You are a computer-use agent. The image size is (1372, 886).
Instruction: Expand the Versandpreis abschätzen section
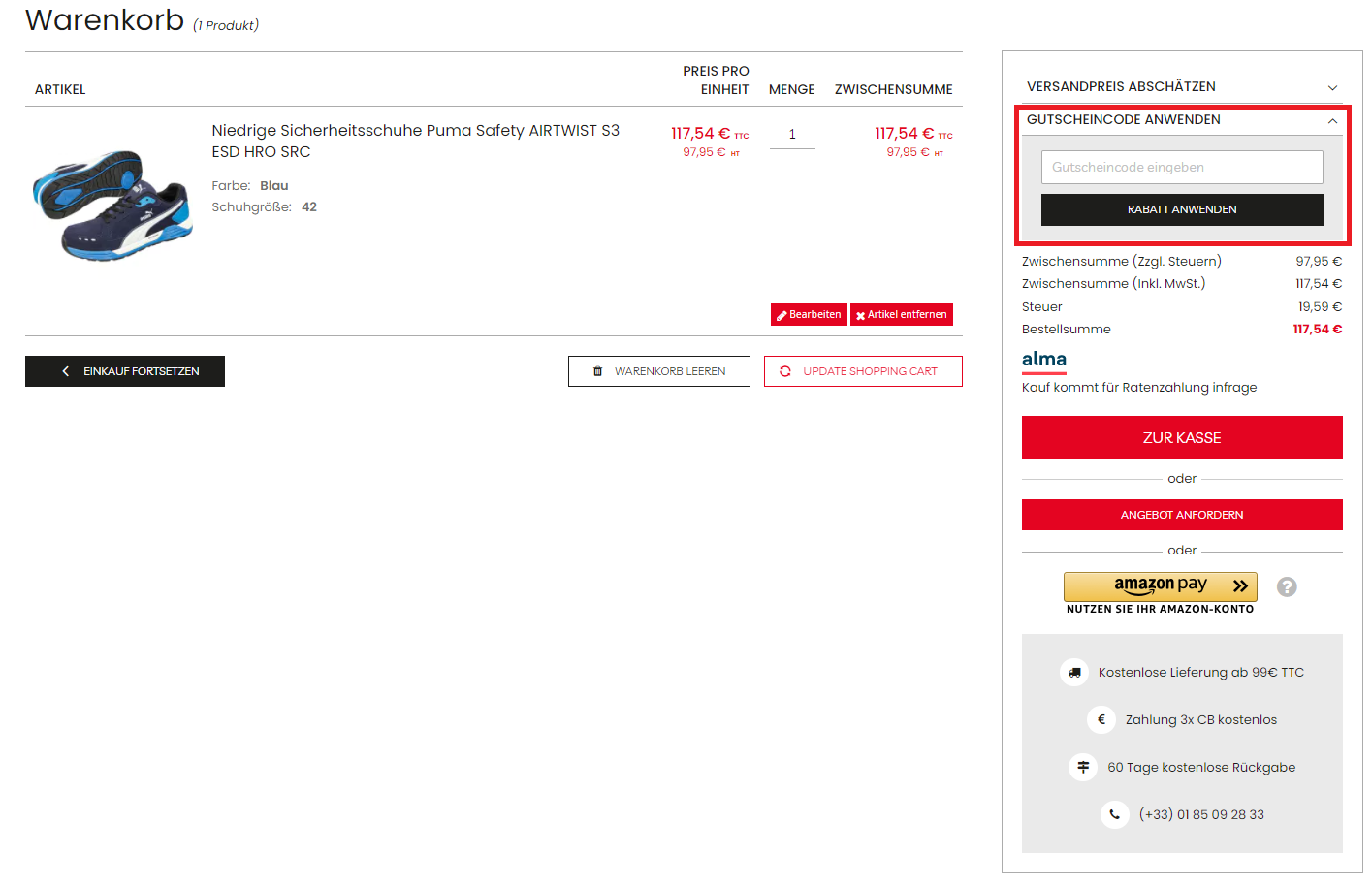(1182, 87)
